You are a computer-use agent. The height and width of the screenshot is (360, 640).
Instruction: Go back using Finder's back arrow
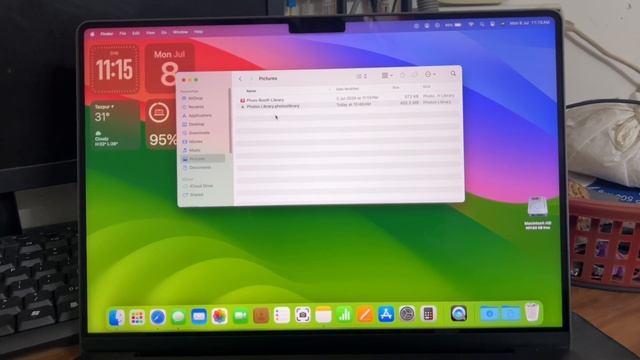point(240,78)
